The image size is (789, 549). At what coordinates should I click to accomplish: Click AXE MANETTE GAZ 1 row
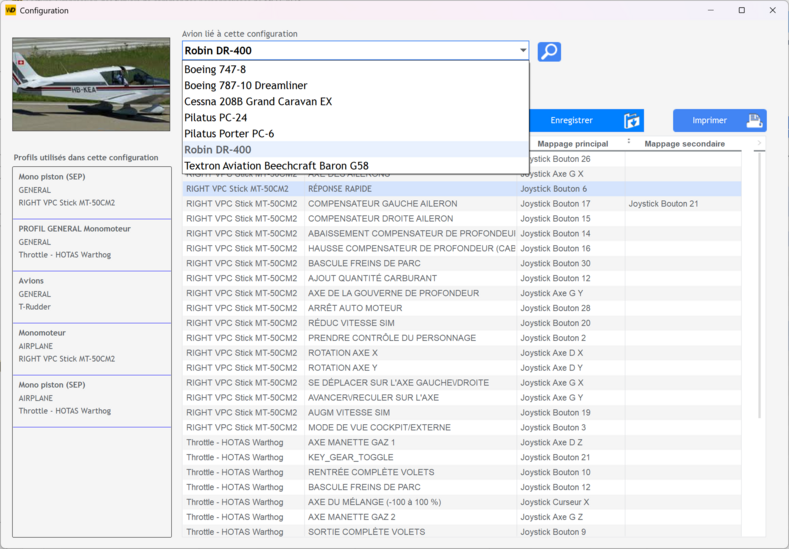(462, 443)
